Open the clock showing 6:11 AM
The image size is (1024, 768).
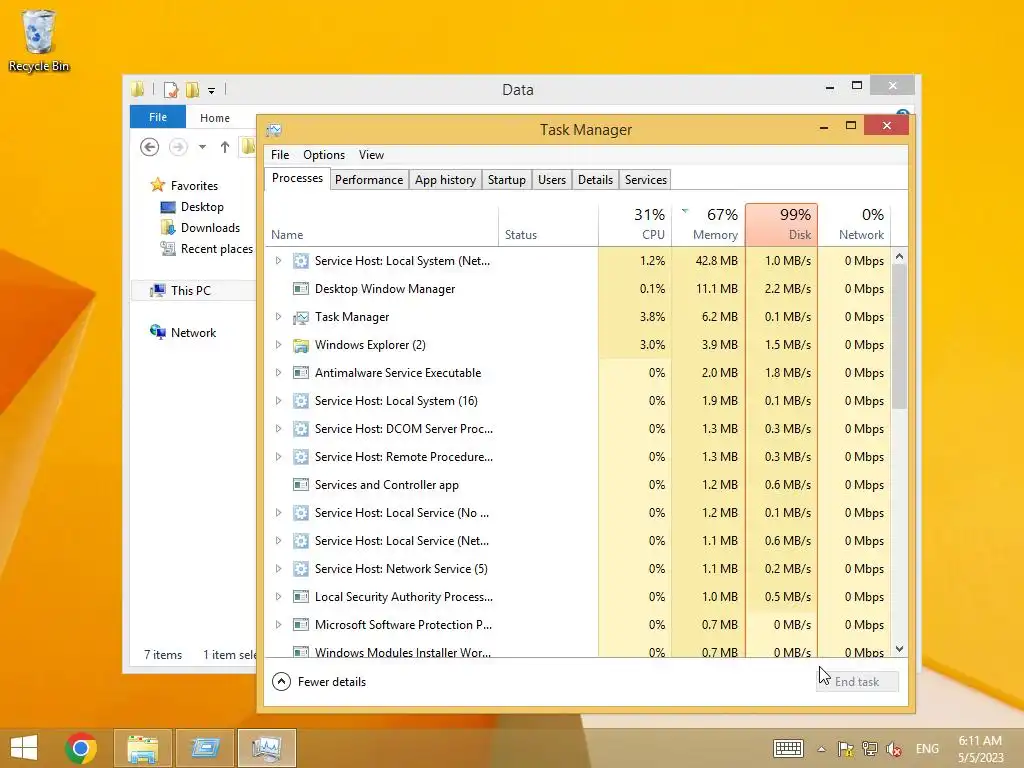(980, 749)
